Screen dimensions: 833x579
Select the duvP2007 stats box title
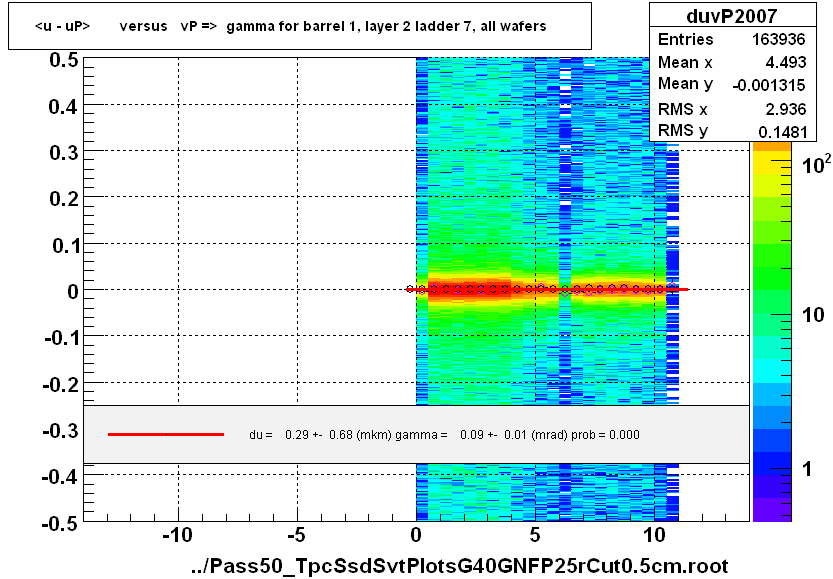(732, 16)
